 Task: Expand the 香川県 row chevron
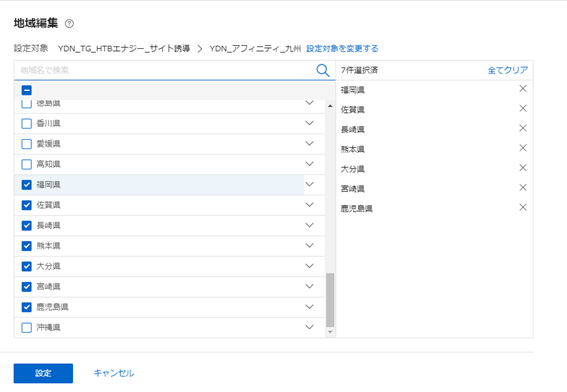(x=310, y=123)
